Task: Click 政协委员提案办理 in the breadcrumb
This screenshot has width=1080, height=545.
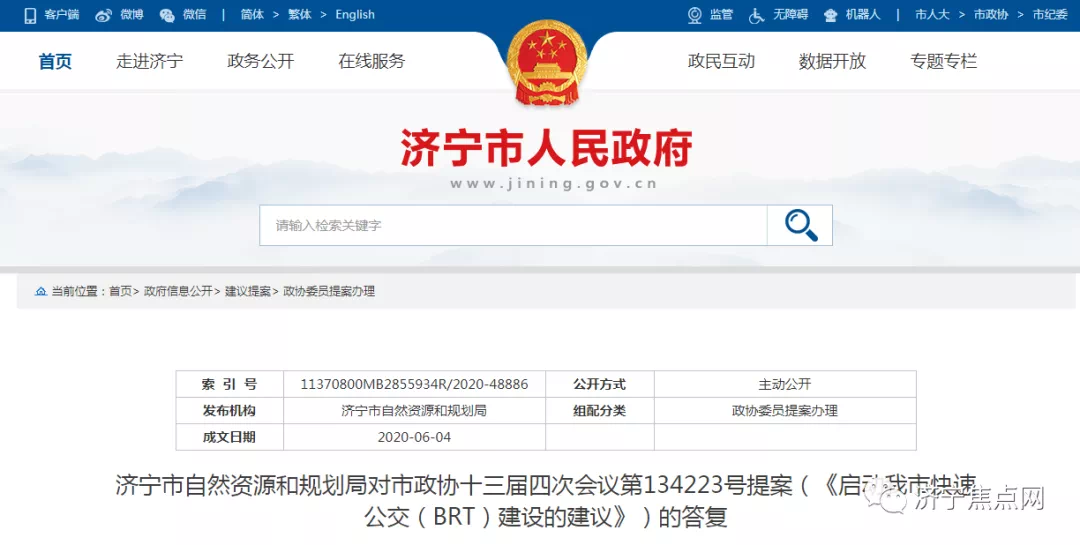Action: [x=329, y=291]
